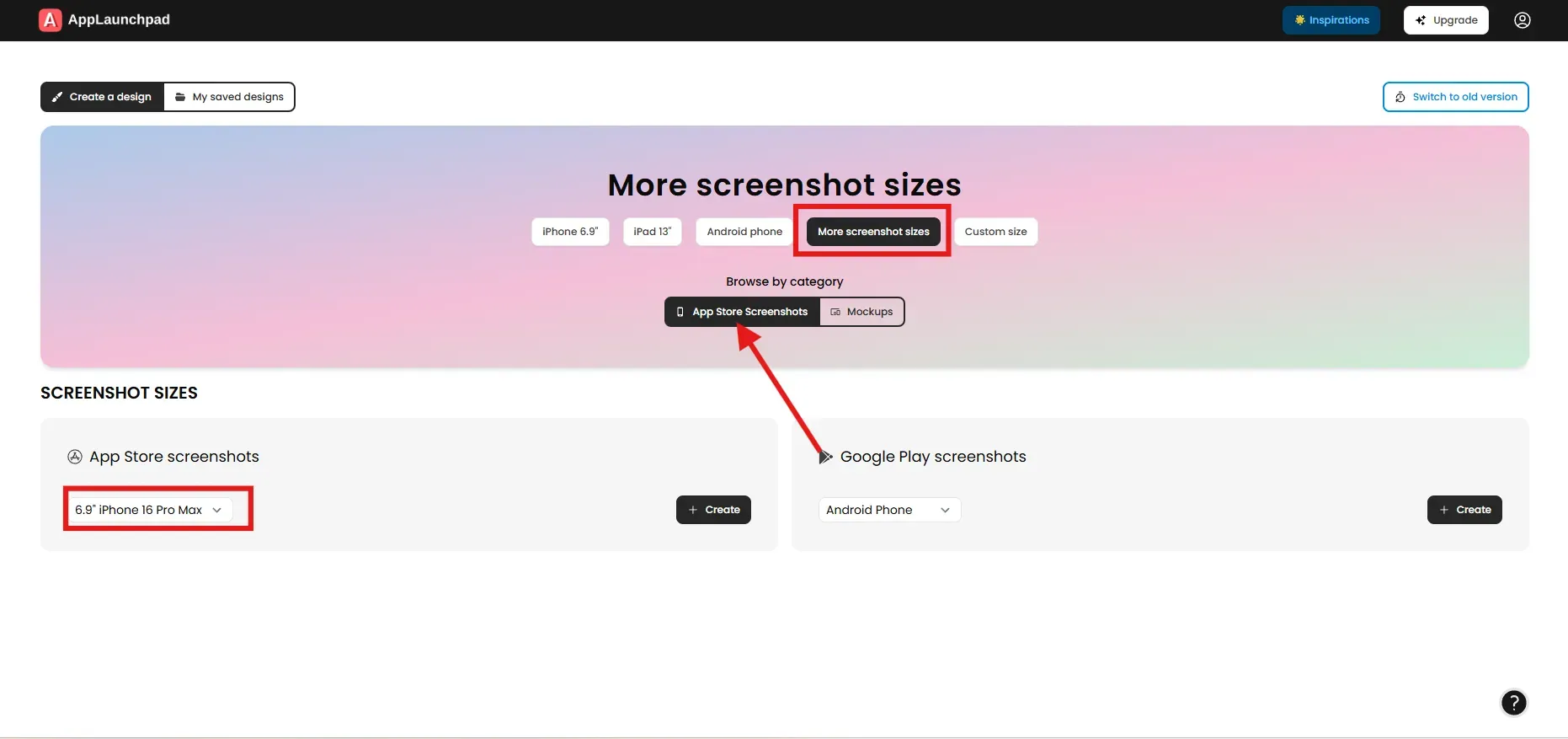1568x739 pixels.
Task: Choose the Custom size option
Action: pos(995,232)
